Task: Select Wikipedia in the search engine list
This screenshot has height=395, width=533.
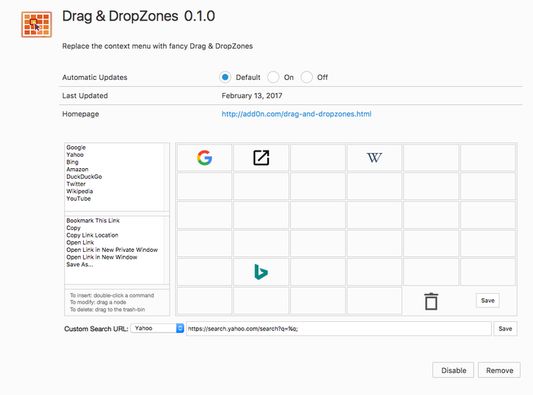Action: tap(80, 191)
